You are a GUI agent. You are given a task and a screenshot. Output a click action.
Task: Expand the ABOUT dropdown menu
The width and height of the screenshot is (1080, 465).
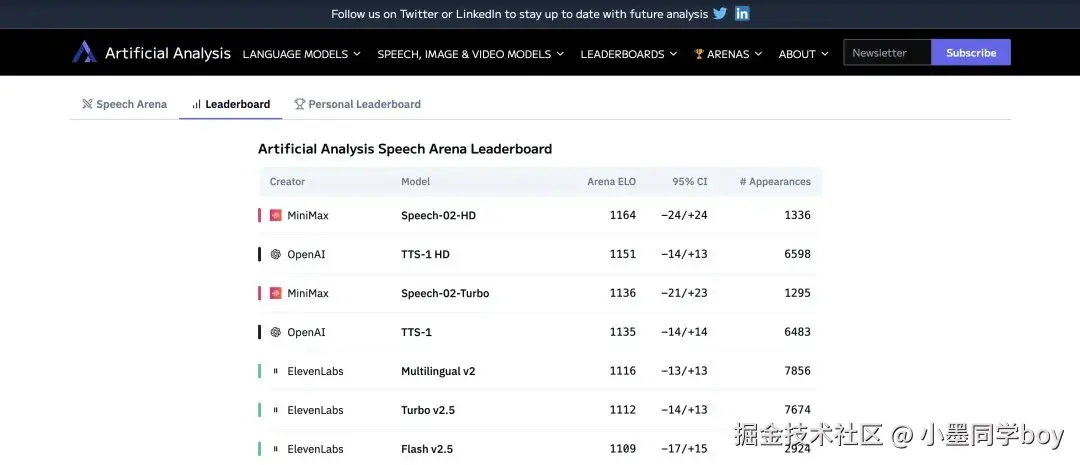pos(803,54)
